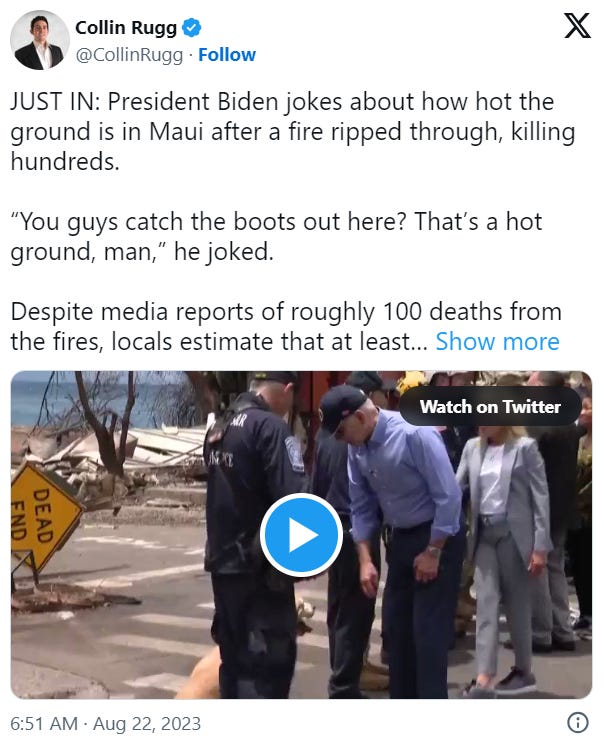Click the Follow link
The height and width of the screenshot is (746, 604).
[x=227, y=55]
